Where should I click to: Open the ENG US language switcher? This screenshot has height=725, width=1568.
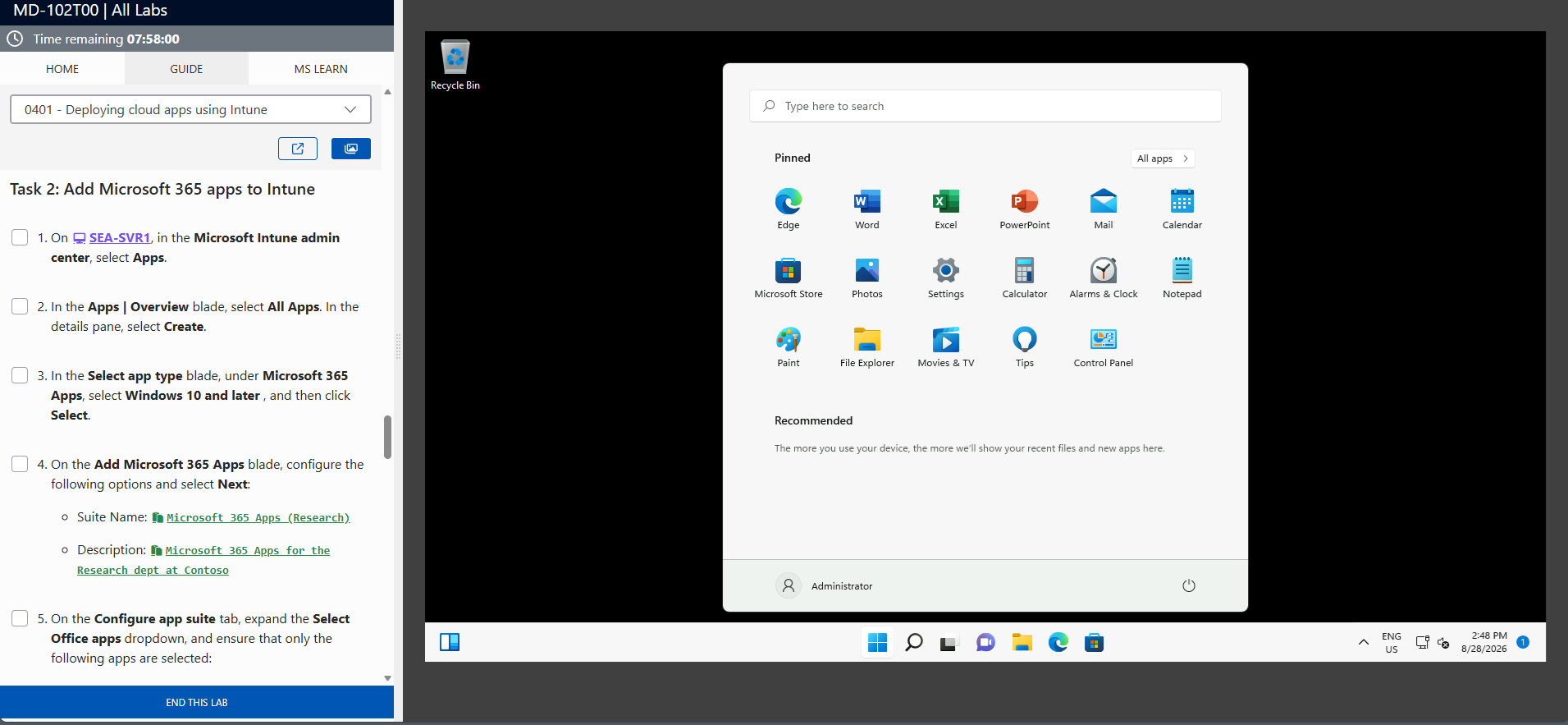click(1391, 642)
